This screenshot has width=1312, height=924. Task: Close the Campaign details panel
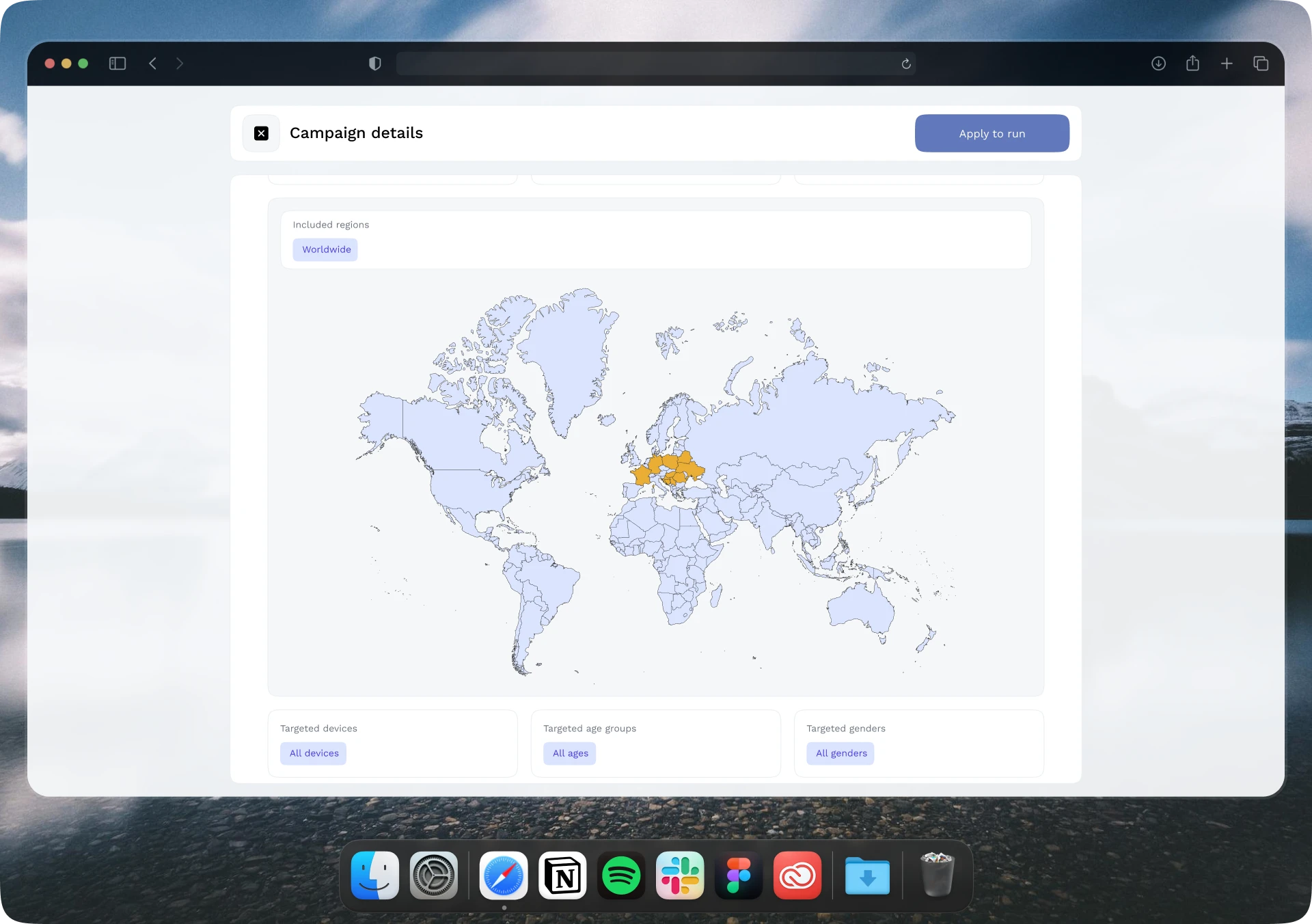tap(261, 133)
